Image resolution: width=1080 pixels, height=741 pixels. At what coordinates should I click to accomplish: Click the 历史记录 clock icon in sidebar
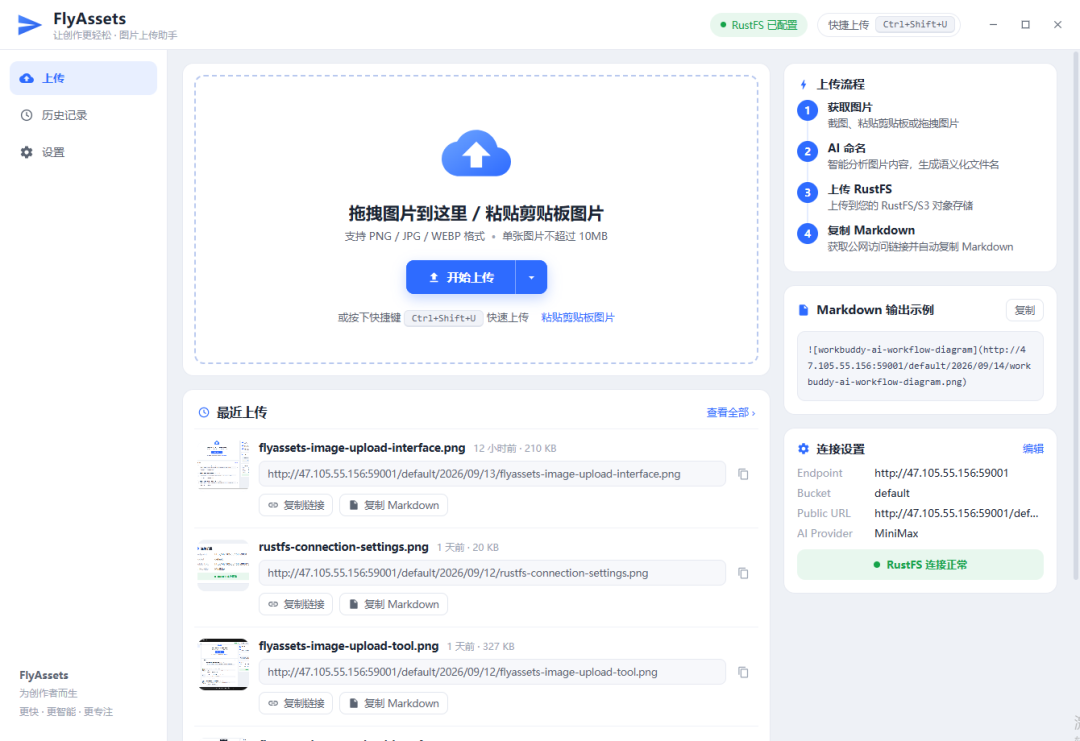point(26,115)
